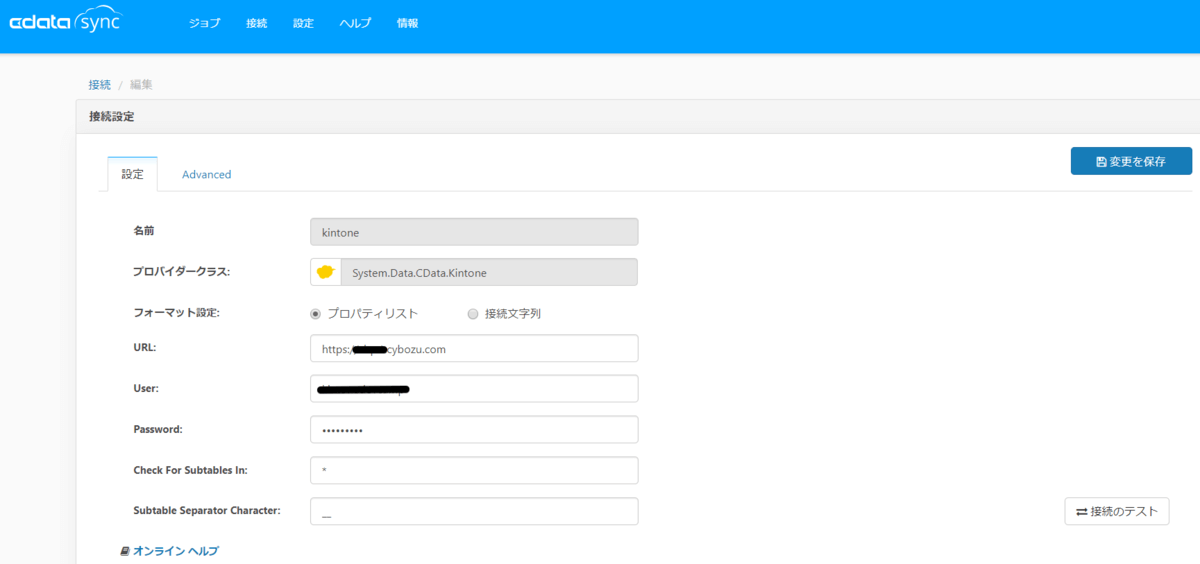This screenshot has width=1200, height=564.
Task: Open the 情報 menu
Action: pyautogui.click(x=407, y=23)
